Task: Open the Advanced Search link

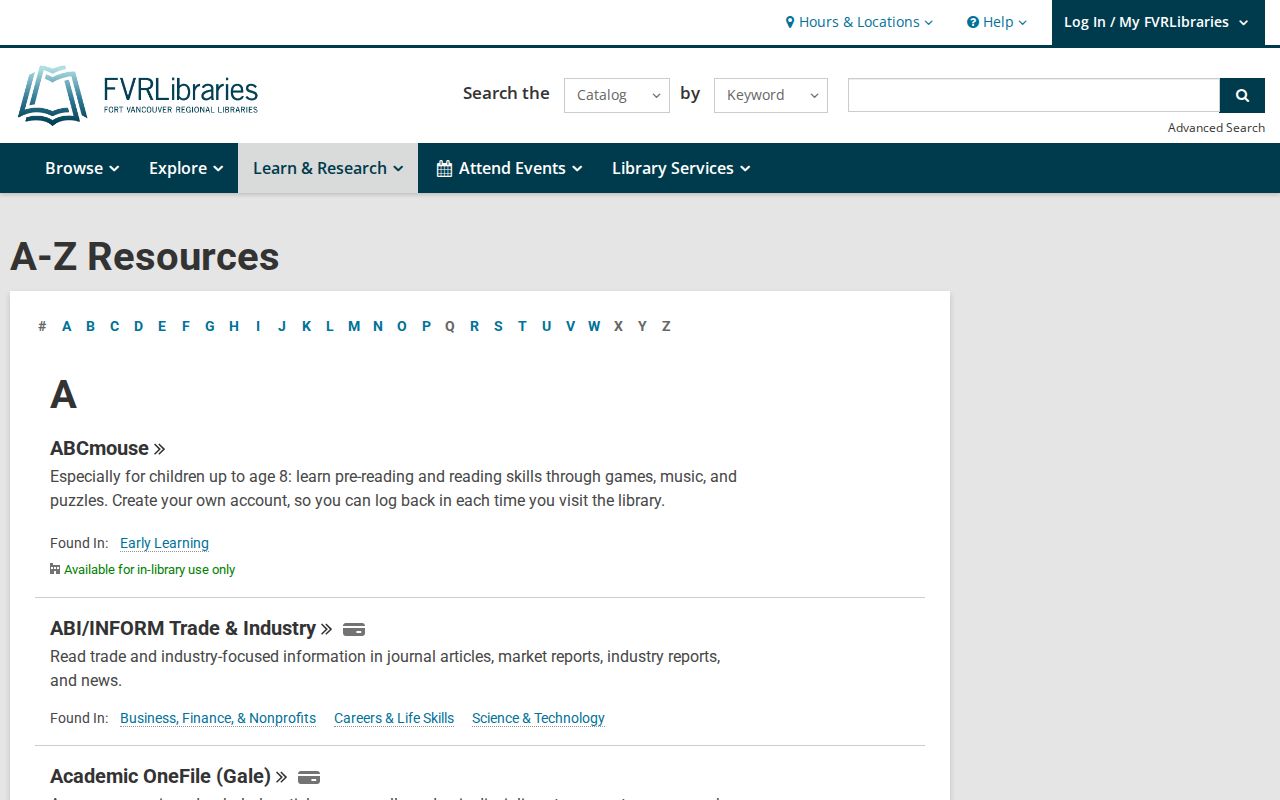Action: 1216,127
